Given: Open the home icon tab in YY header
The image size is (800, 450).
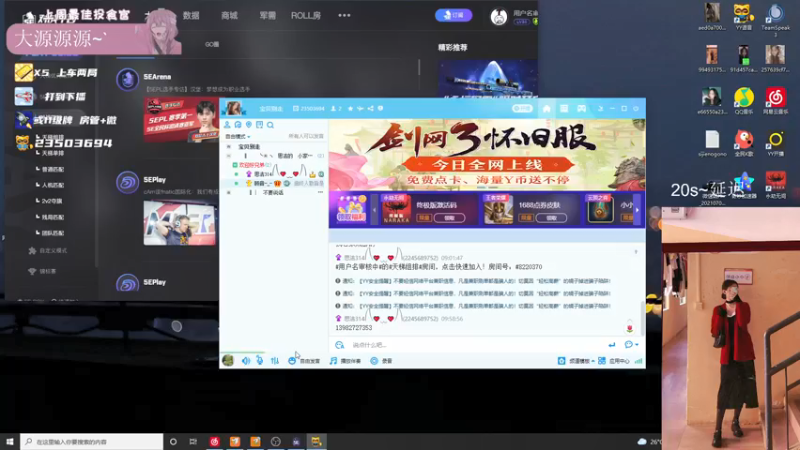Looking at the screenshot, I should point(546,109).
